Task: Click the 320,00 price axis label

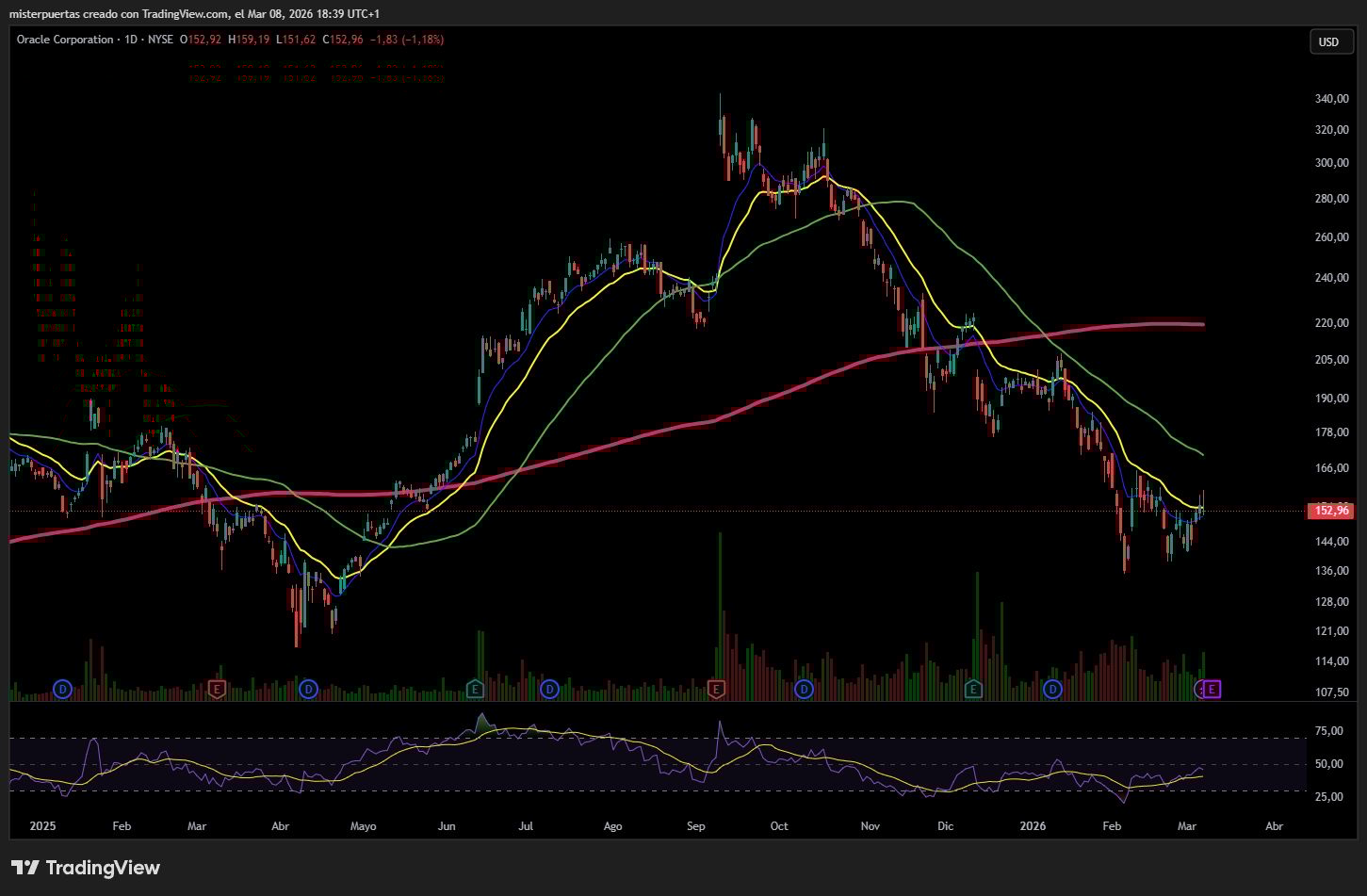Action: coord(1331,130)
